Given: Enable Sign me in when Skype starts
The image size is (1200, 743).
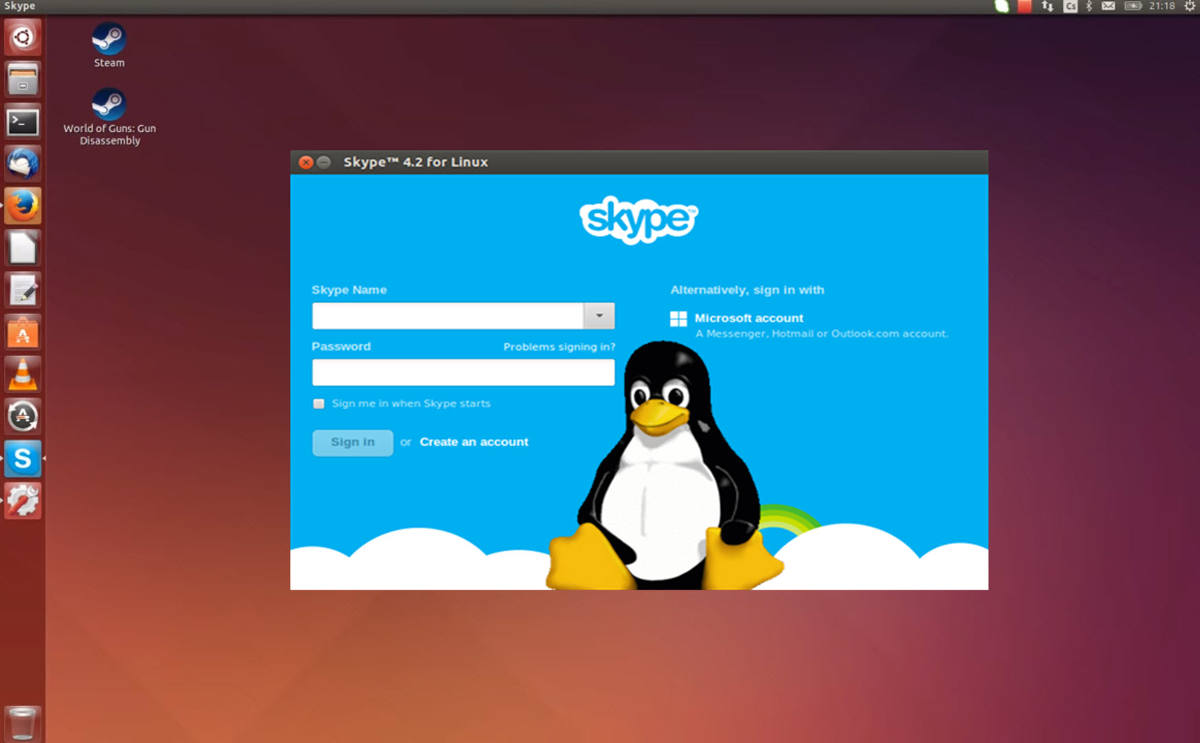Looking at the screenshot, I should point(319,404).
